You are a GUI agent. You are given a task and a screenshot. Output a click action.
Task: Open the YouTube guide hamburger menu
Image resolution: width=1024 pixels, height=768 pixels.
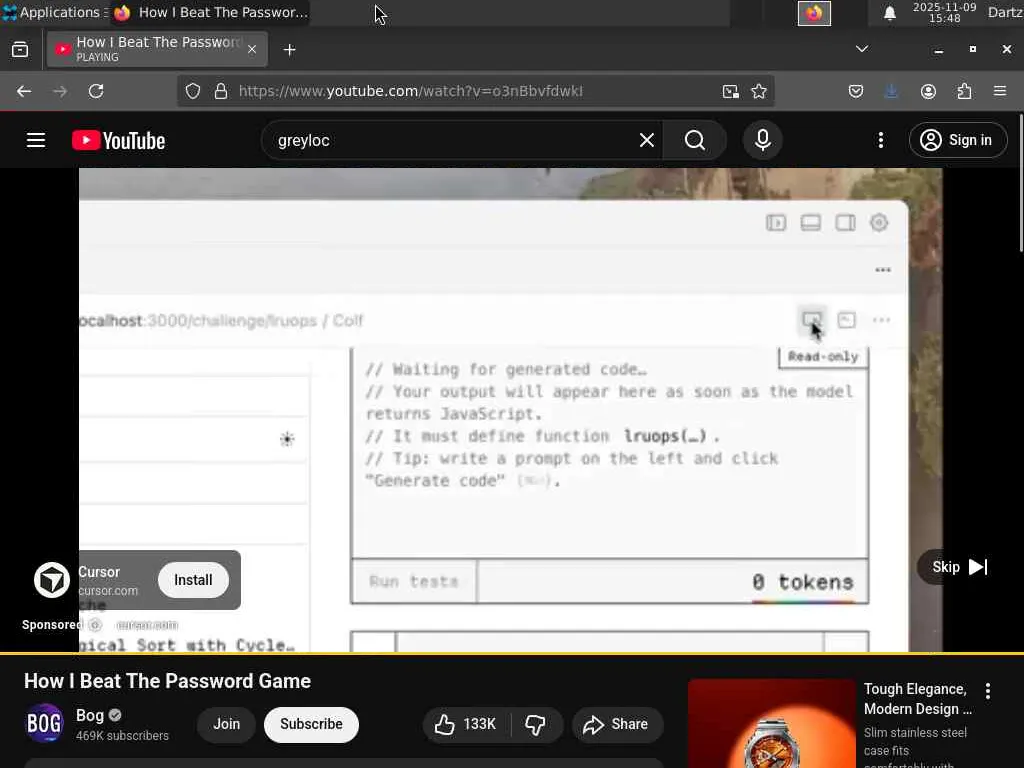coord(36,140)
